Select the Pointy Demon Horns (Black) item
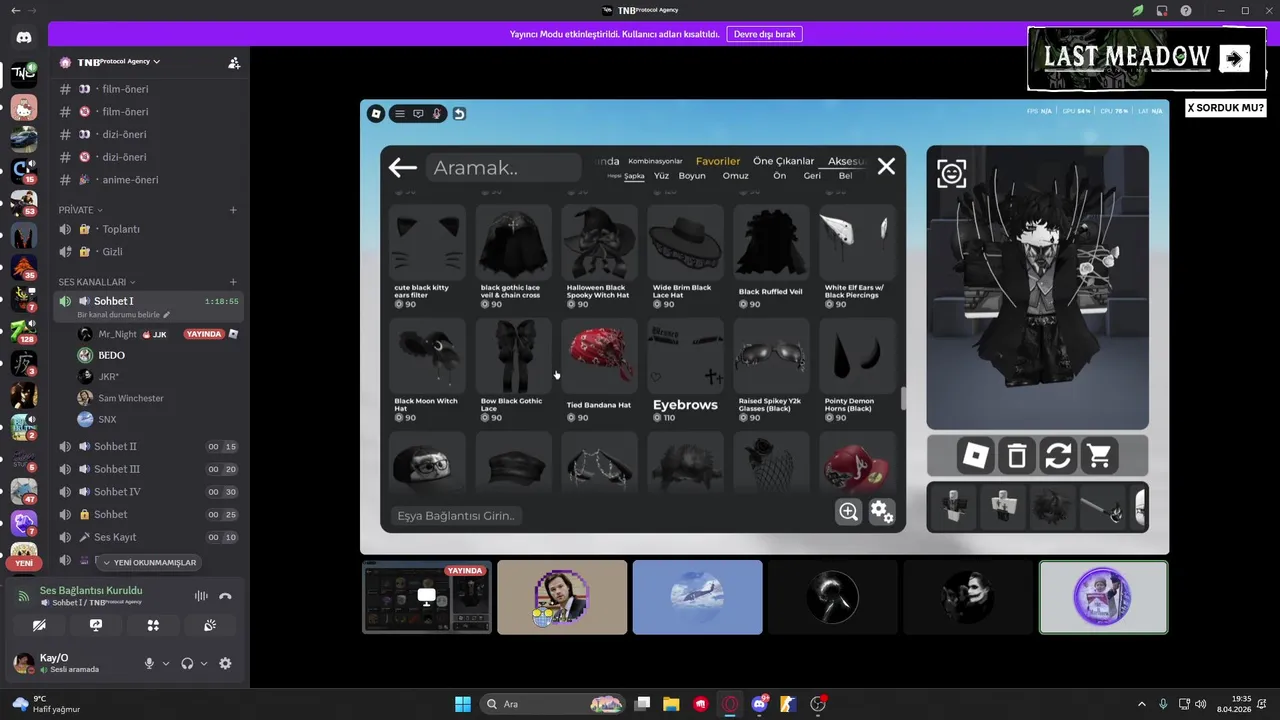This screenshot has width=1280, height=720. tap(856, 371)
